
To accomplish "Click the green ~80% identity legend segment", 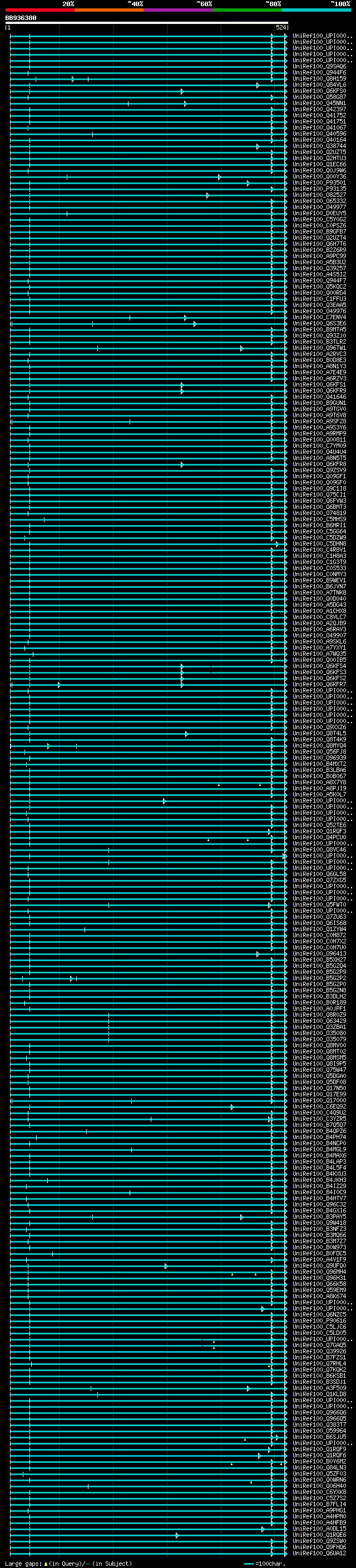I will [x=247, y=10].
